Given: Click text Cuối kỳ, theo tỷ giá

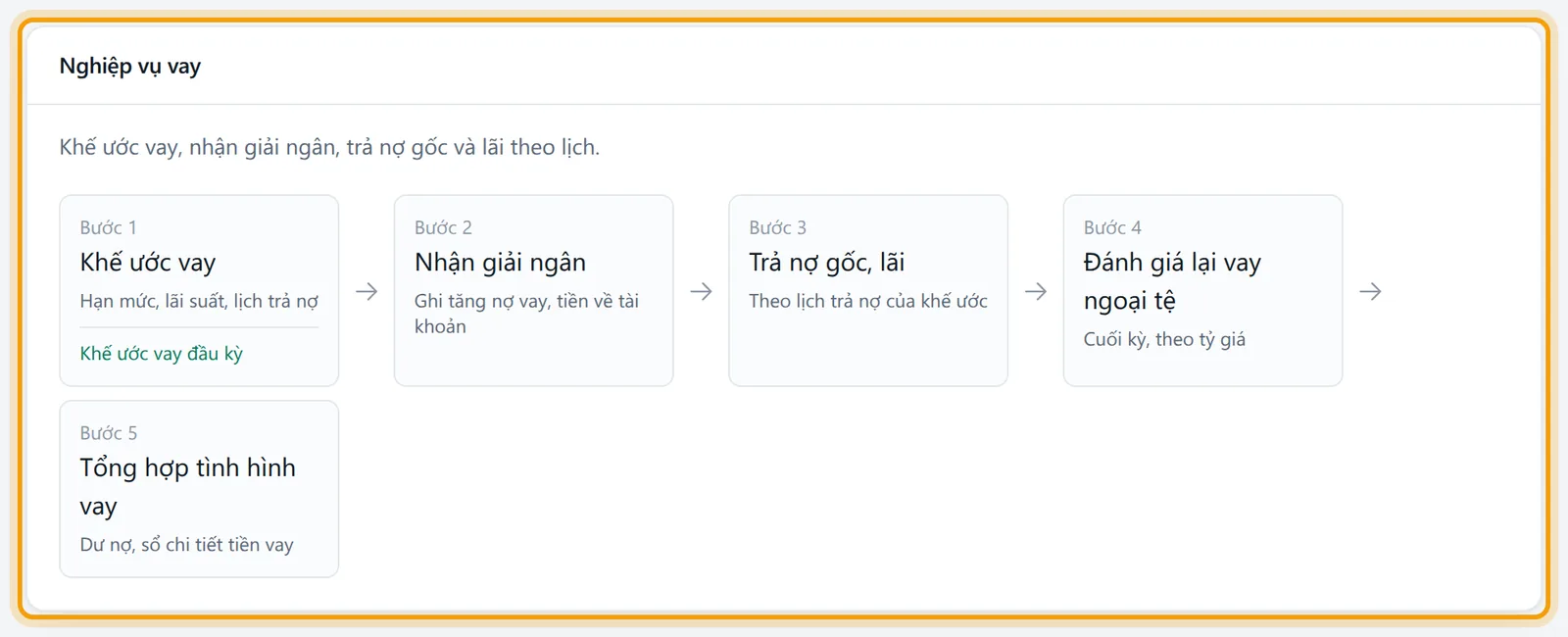Looking at the screenshot, I should click(x=1164, y=339).
